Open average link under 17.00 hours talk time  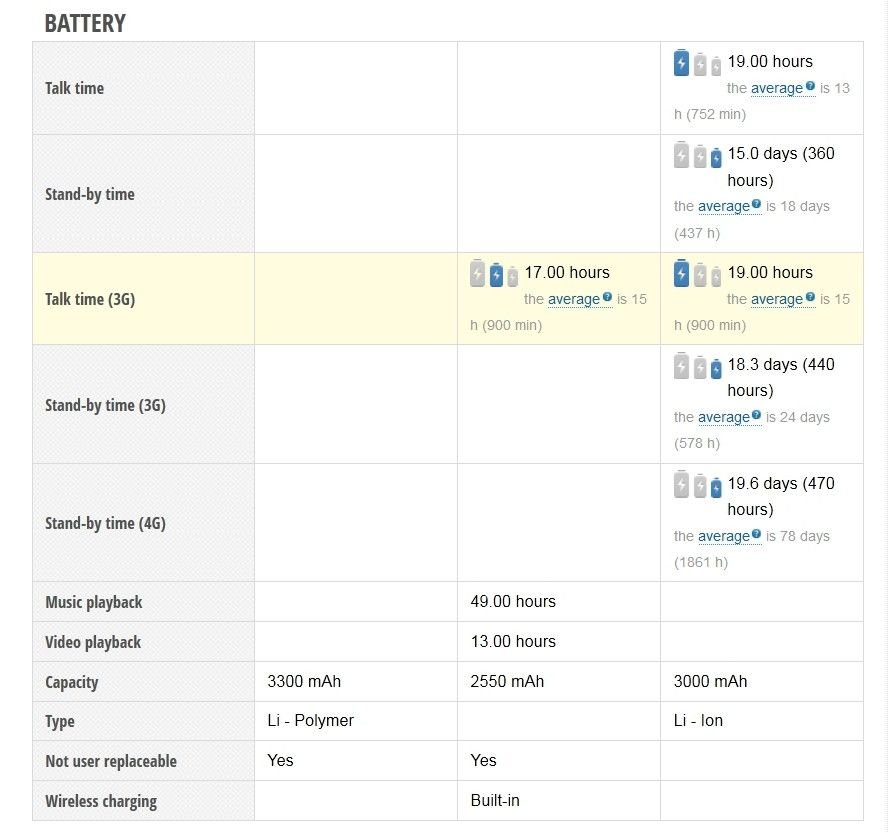[x=574, y=299]
